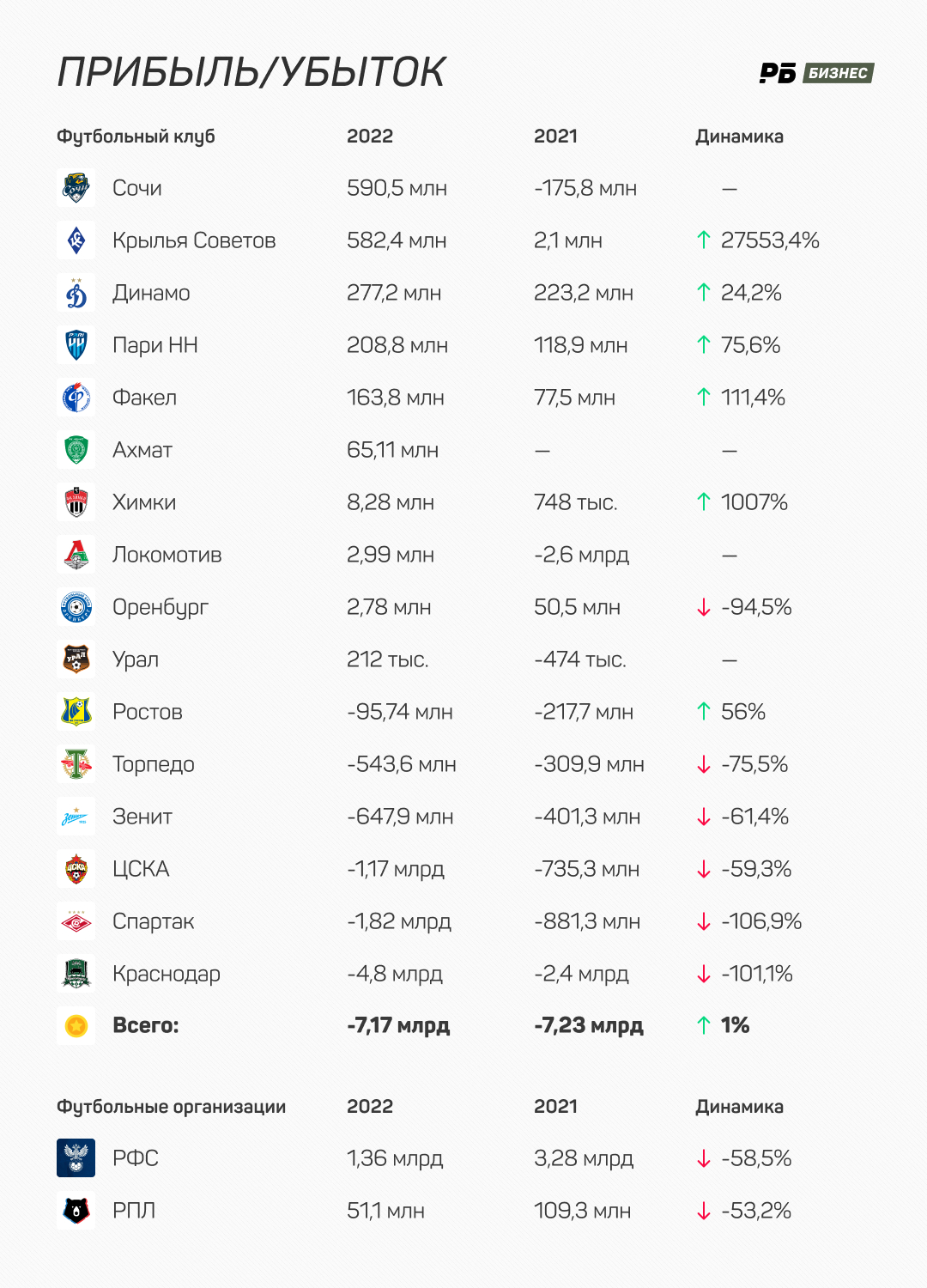Click the Lokomotiv red-green logo
The image size is (927, 1288).
click(x=76, y=555)
